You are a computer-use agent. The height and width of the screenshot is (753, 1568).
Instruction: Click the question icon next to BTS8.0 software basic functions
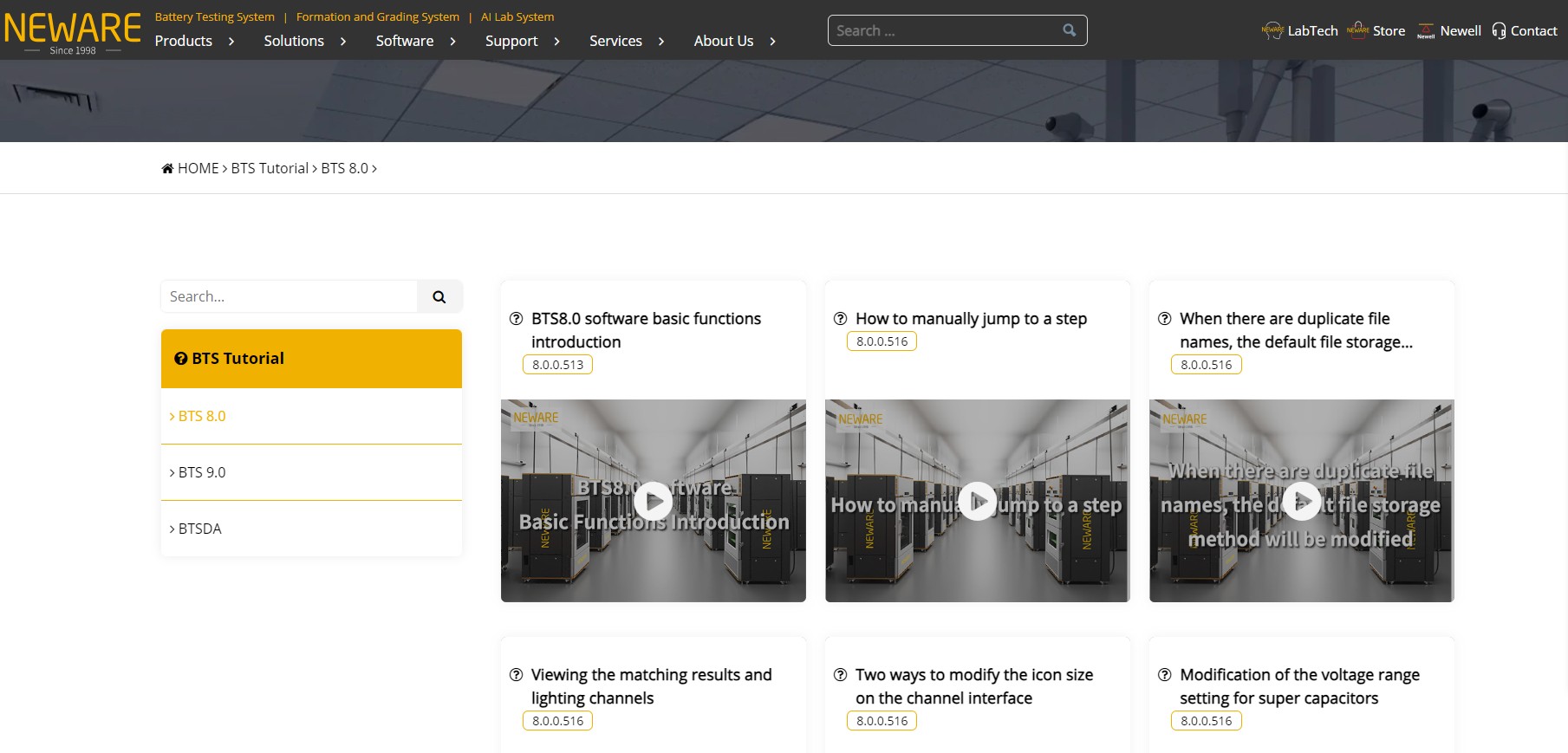click(x=517, y=319)
